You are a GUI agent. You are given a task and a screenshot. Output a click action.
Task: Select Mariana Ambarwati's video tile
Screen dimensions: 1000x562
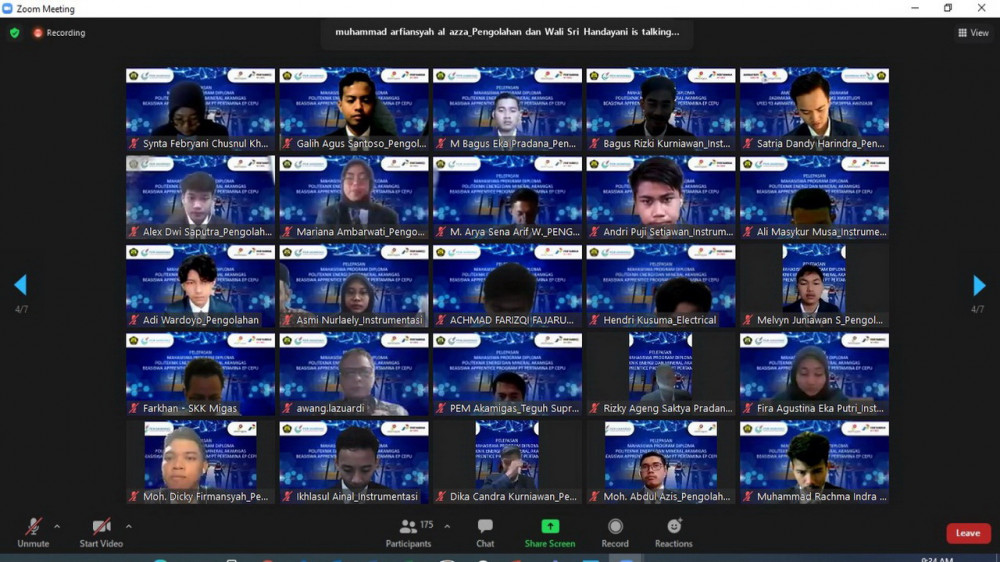(x=354, y=197)
